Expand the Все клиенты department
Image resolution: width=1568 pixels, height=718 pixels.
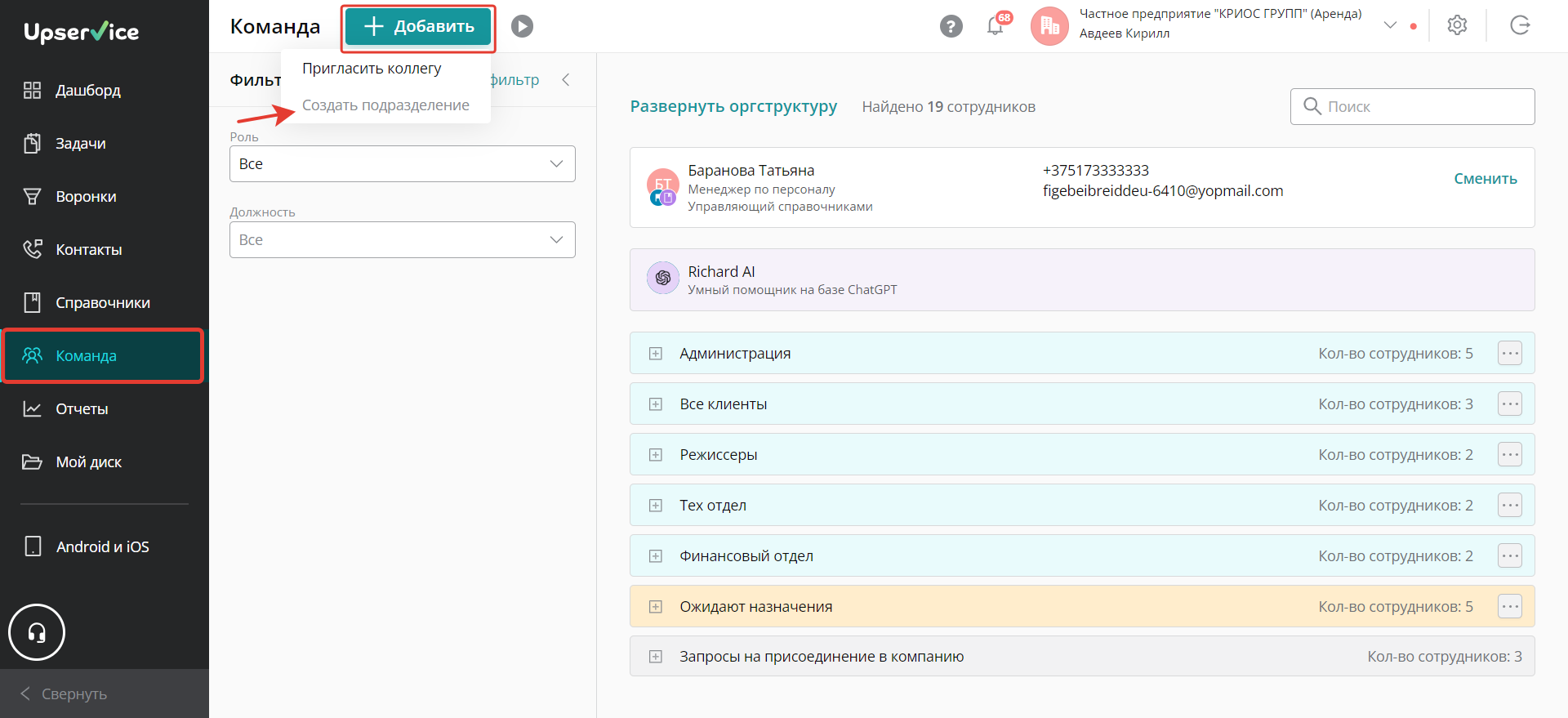click(x=656, y=404)
